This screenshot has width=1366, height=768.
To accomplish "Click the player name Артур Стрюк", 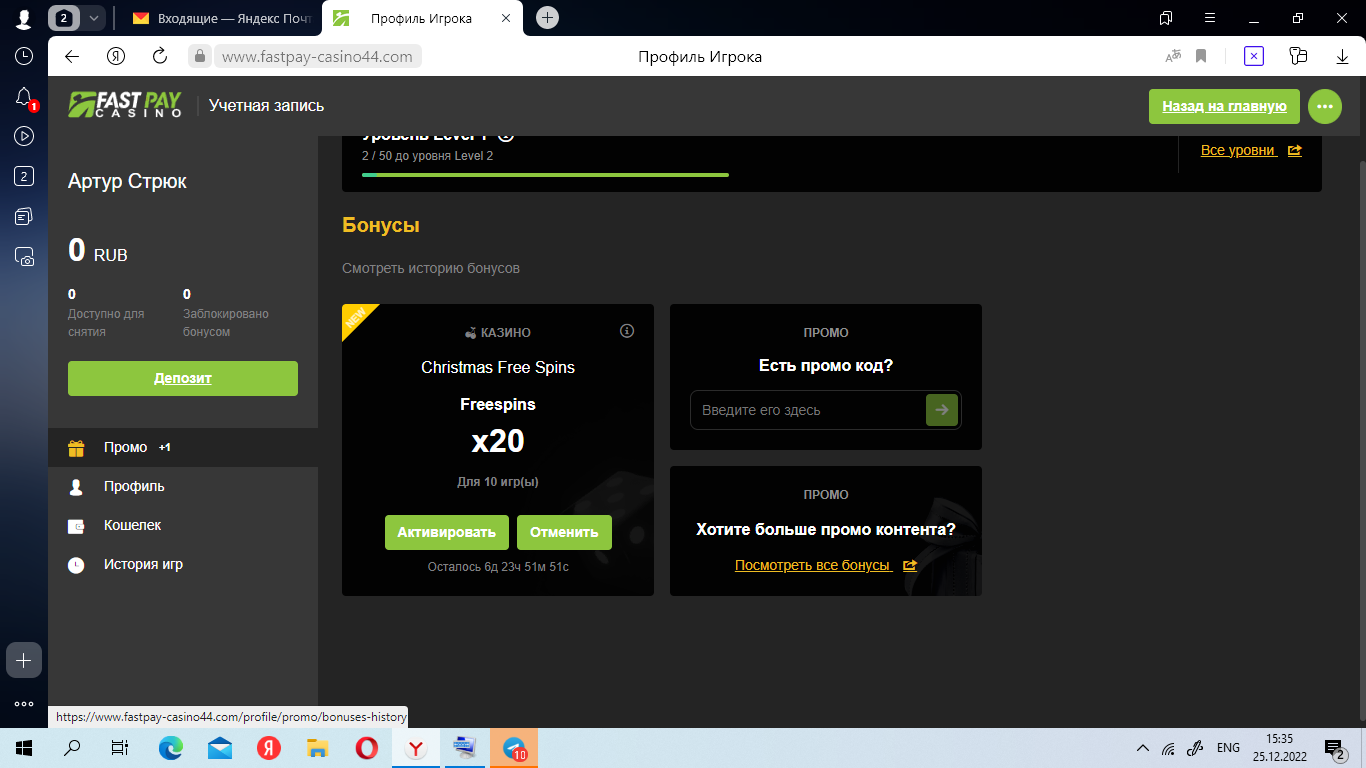I will point(127,182).
